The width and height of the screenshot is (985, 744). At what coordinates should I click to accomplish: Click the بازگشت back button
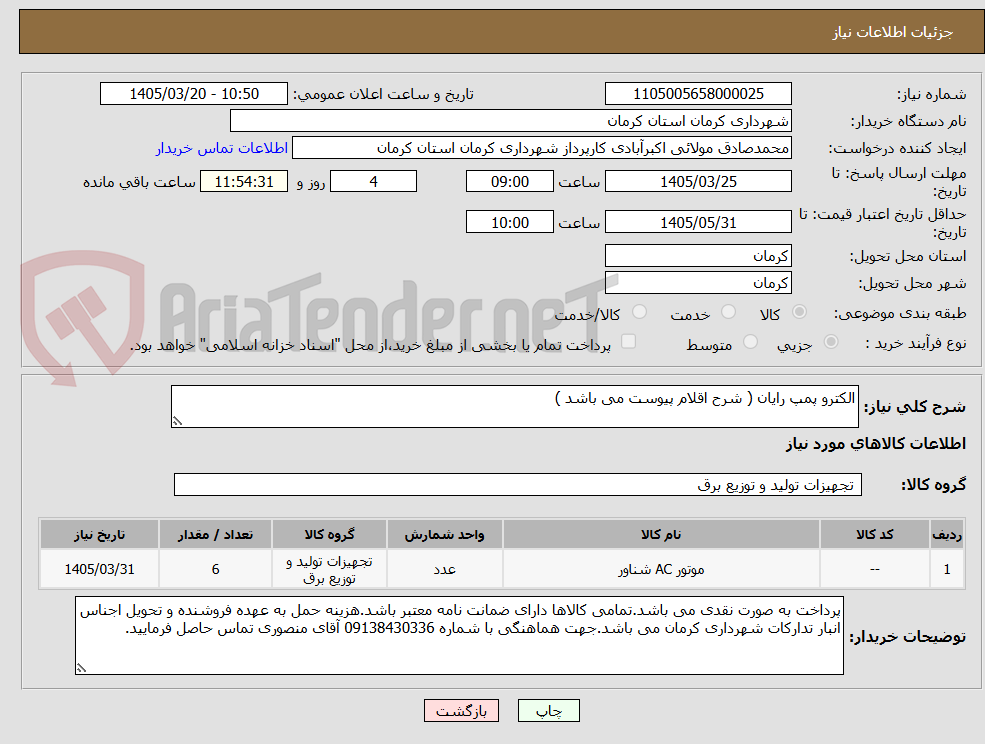pyautogui.click(x=461, y=711)
